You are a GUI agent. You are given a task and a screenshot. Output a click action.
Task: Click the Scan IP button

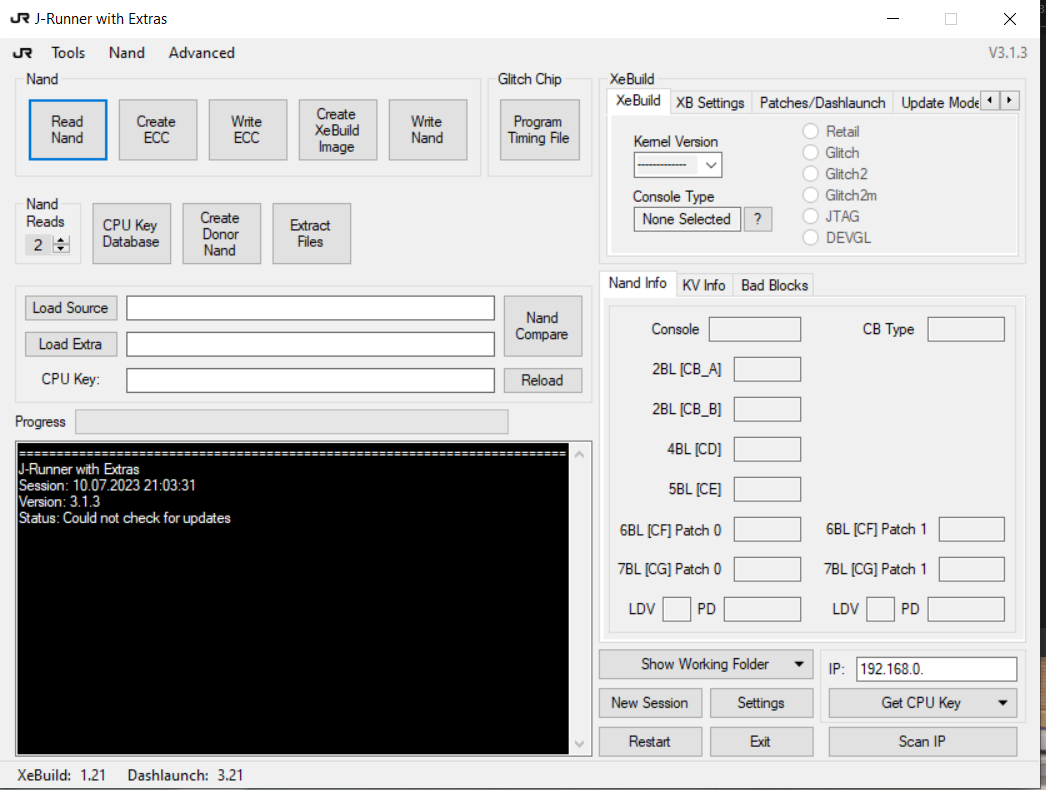(923, 741)
